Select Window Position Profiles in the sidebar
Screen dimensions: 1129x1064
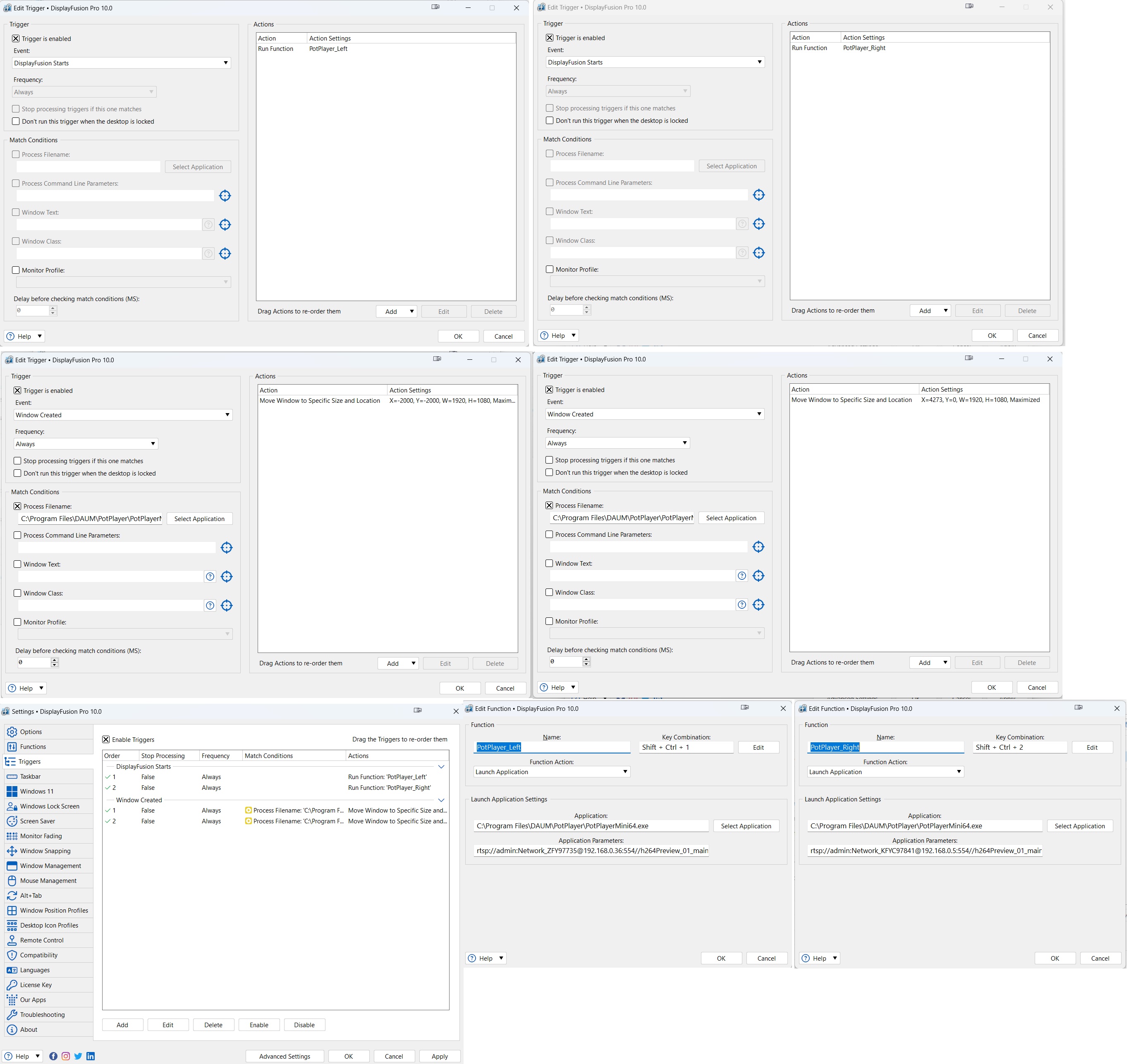54,910
